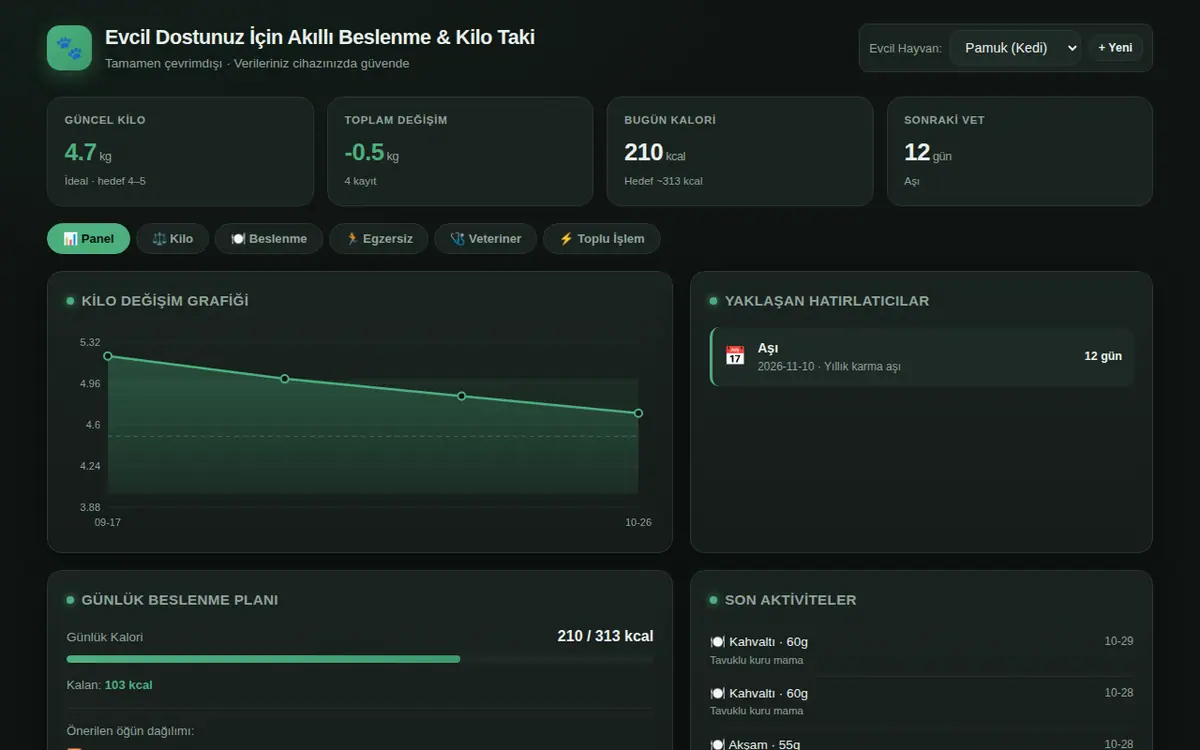Click the "210 / 313 kcal" daily calorie total

tap(605, 636)
